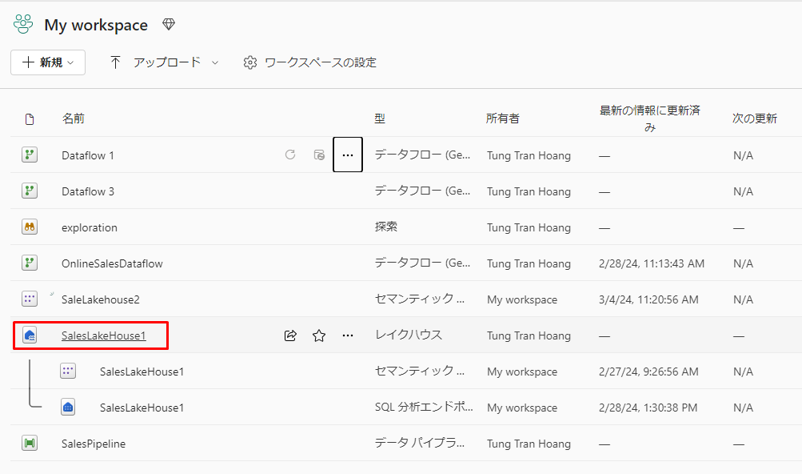
Task: Click the Dataflow 3 item icon
Action: (x=30, y=191)
